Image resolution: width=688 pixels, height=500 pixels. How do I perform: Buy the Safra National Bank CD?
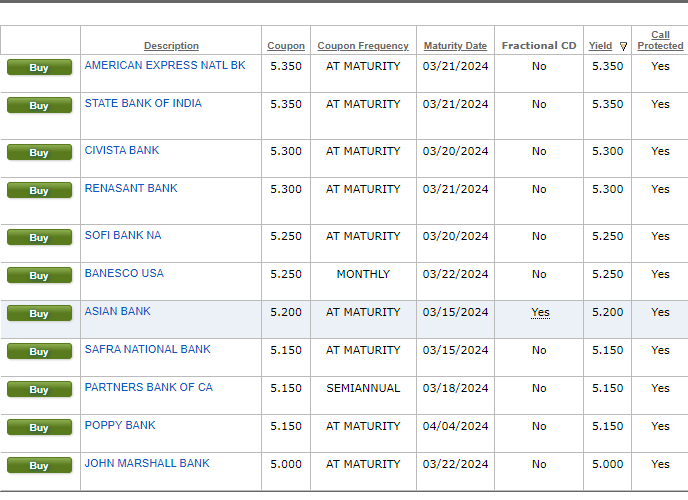[39, 352]
